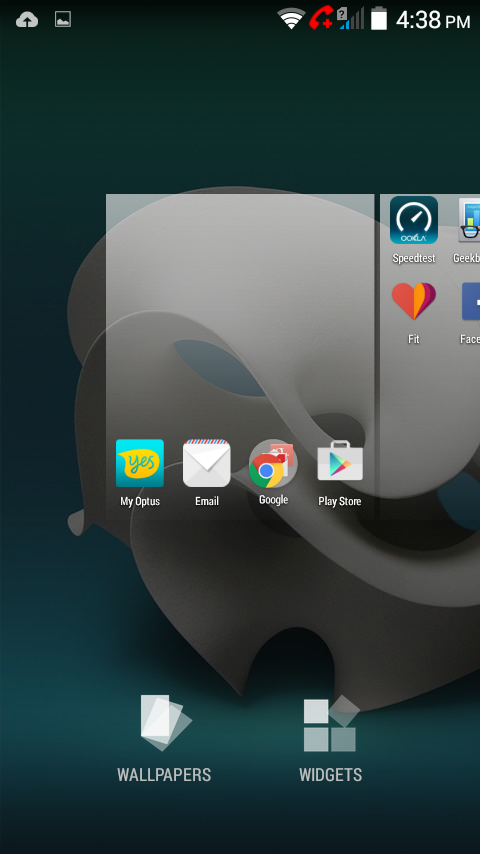Open the Fit app
The width and height of the screenshot is (480, 854).
pyautogui.click(x=414, y=301)
